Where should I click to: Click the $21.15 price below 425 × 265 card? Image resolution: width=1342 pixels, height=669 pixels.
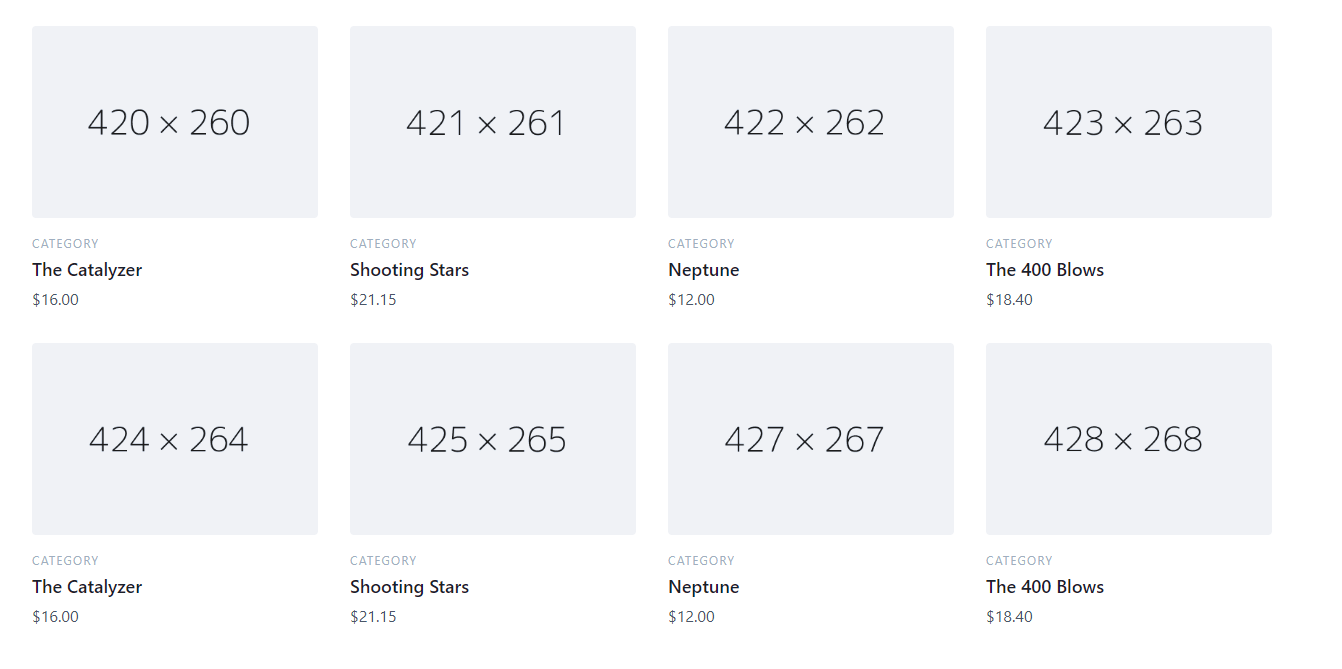(373, 617)
